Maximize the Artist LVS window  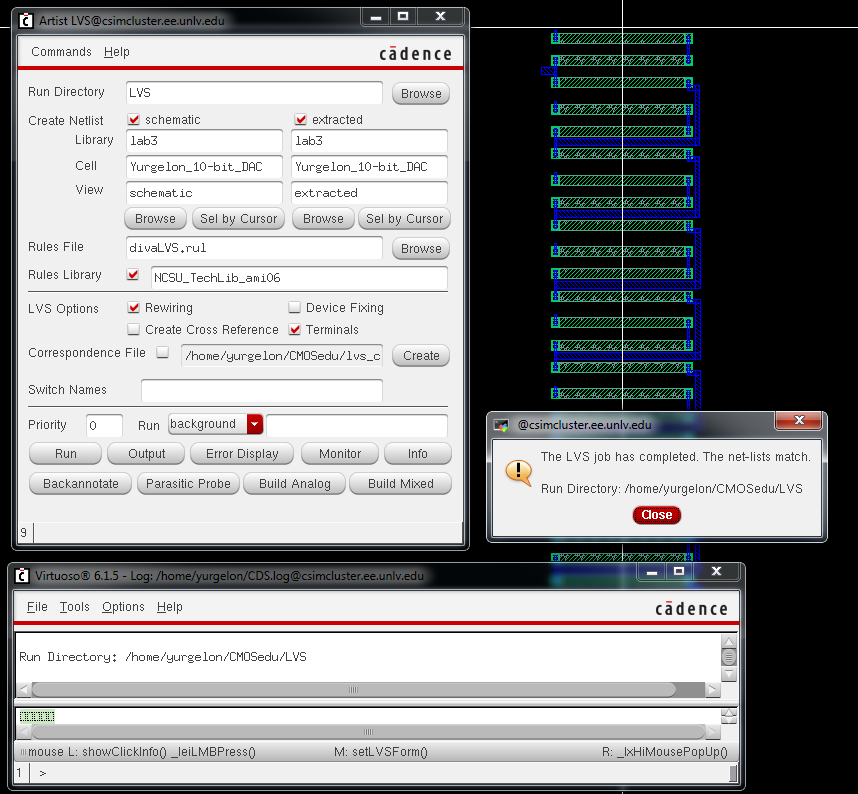point(401,18)
